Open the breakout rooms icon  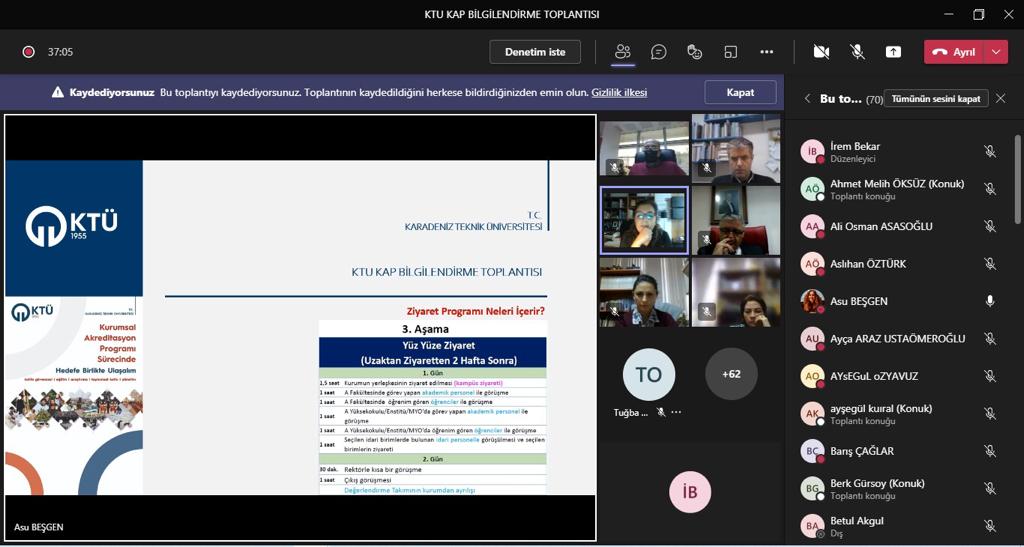coord(731,52)
